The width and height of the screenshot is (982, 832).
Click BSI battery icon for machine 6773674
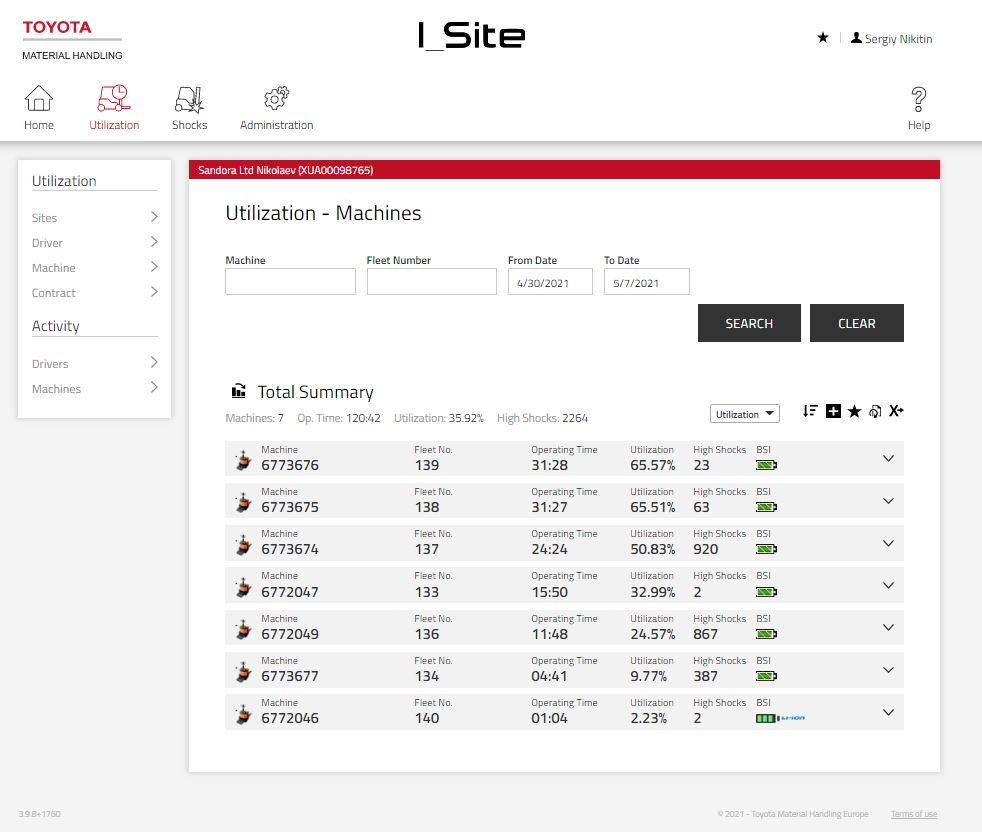767,549
